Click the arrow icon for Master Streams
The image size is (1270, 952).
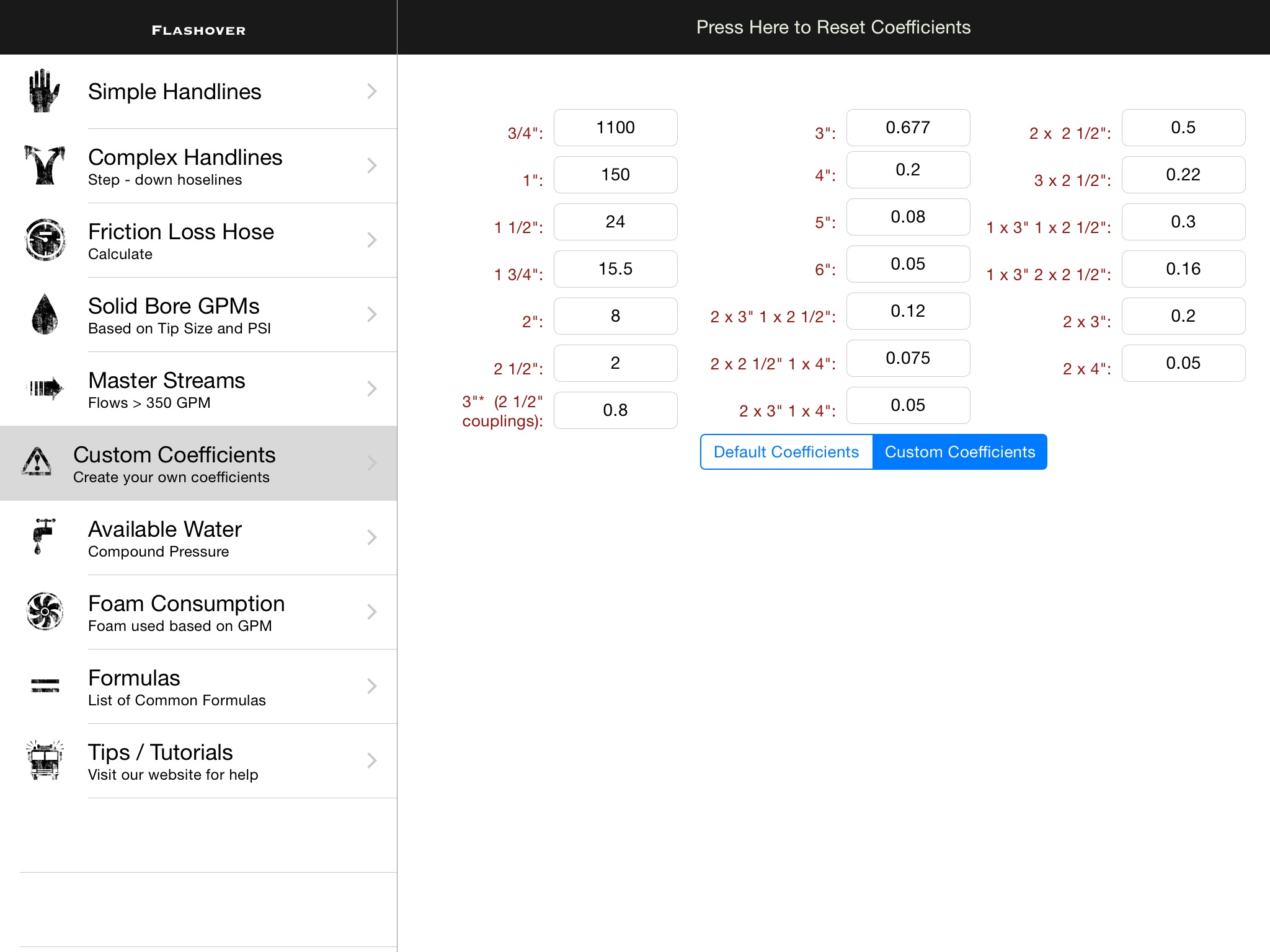46,389
